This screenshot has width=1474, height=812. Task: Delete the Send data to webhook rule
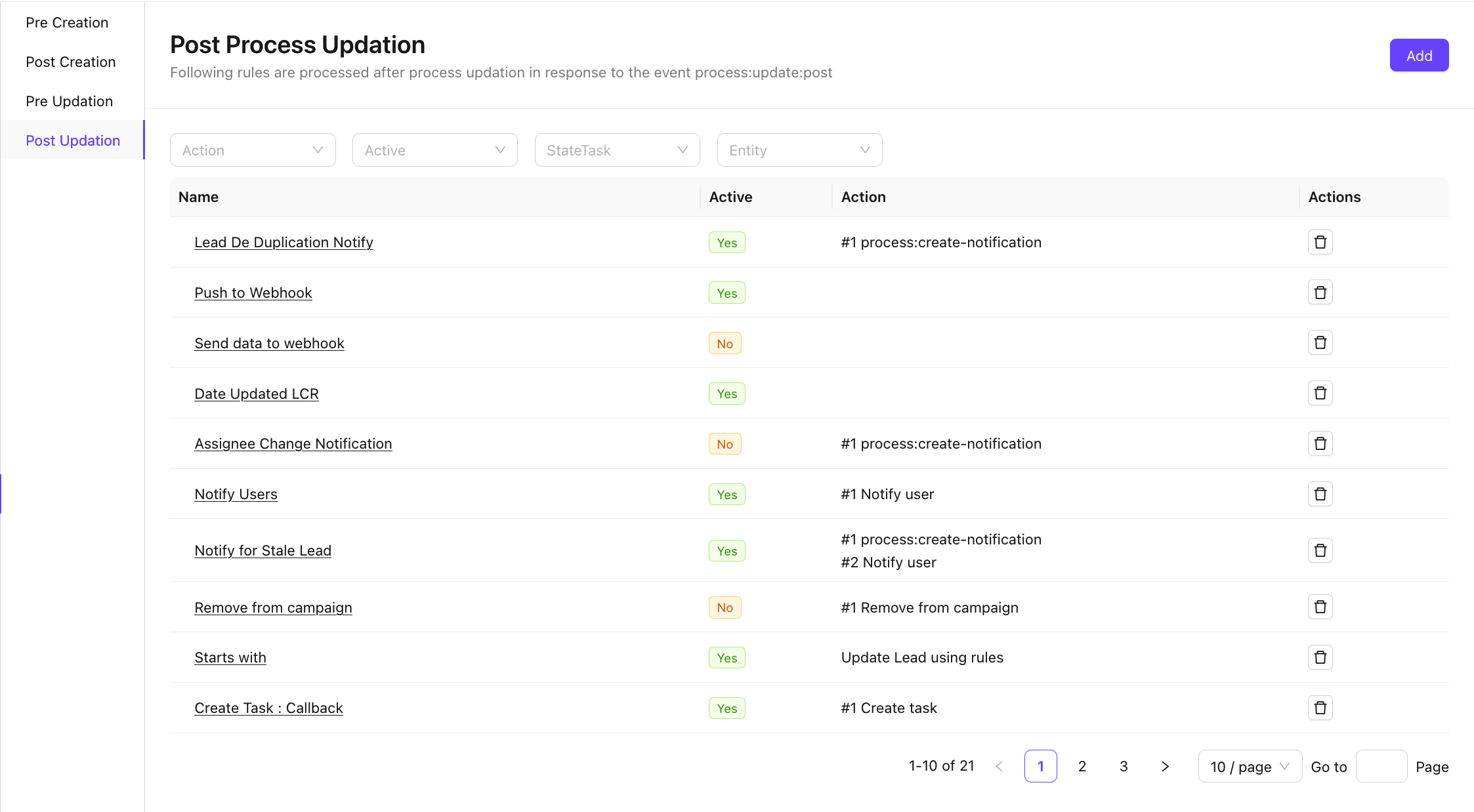(x=1320, y=343)
